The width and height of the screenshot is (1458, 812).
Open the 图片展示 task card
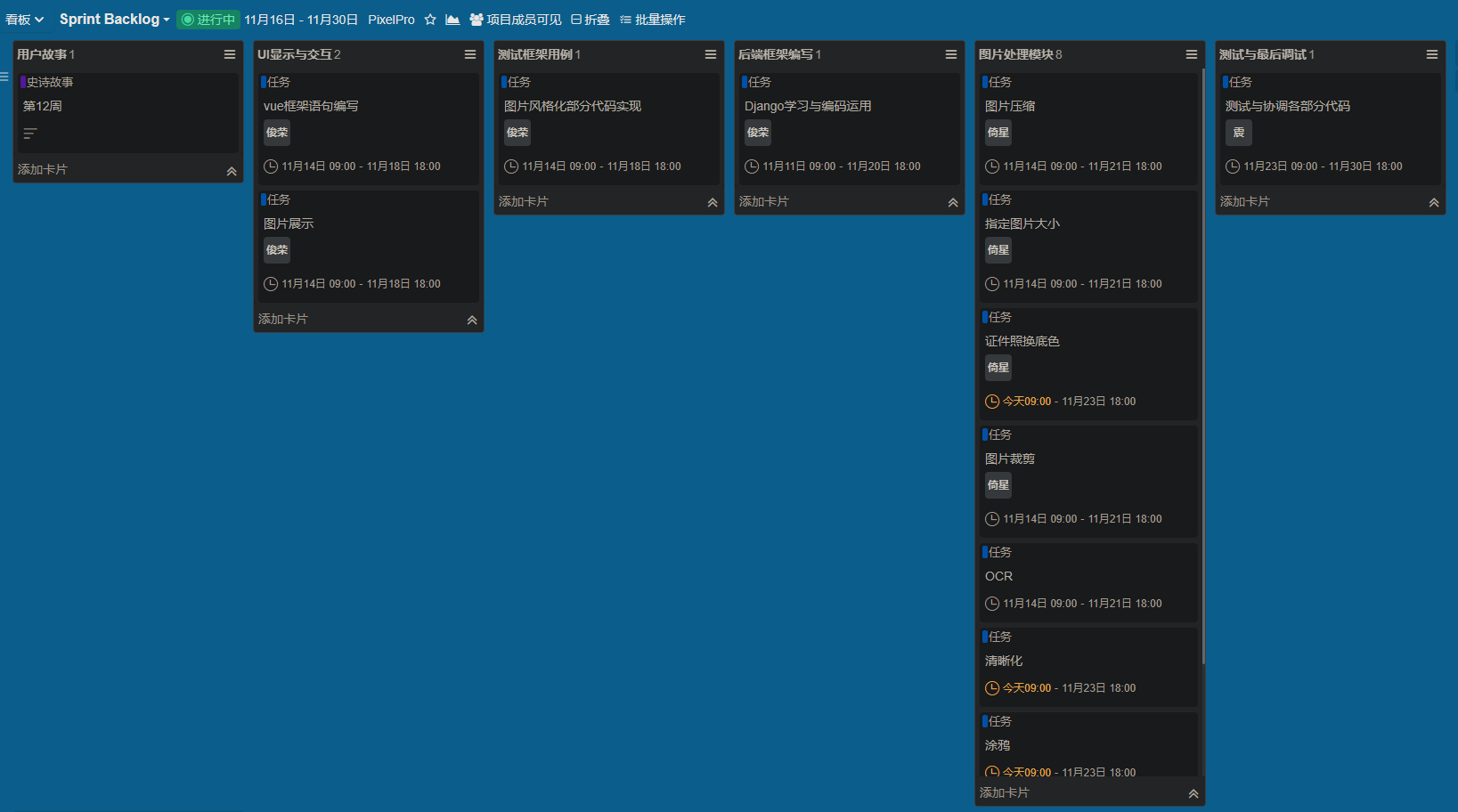369,247
